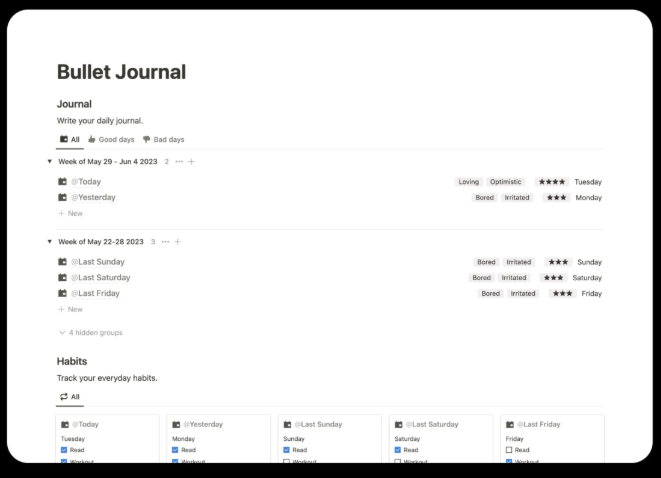Click the four-star rating on @Today row
This screenshot has width=661, height=478.
click(x=552, y=182)
